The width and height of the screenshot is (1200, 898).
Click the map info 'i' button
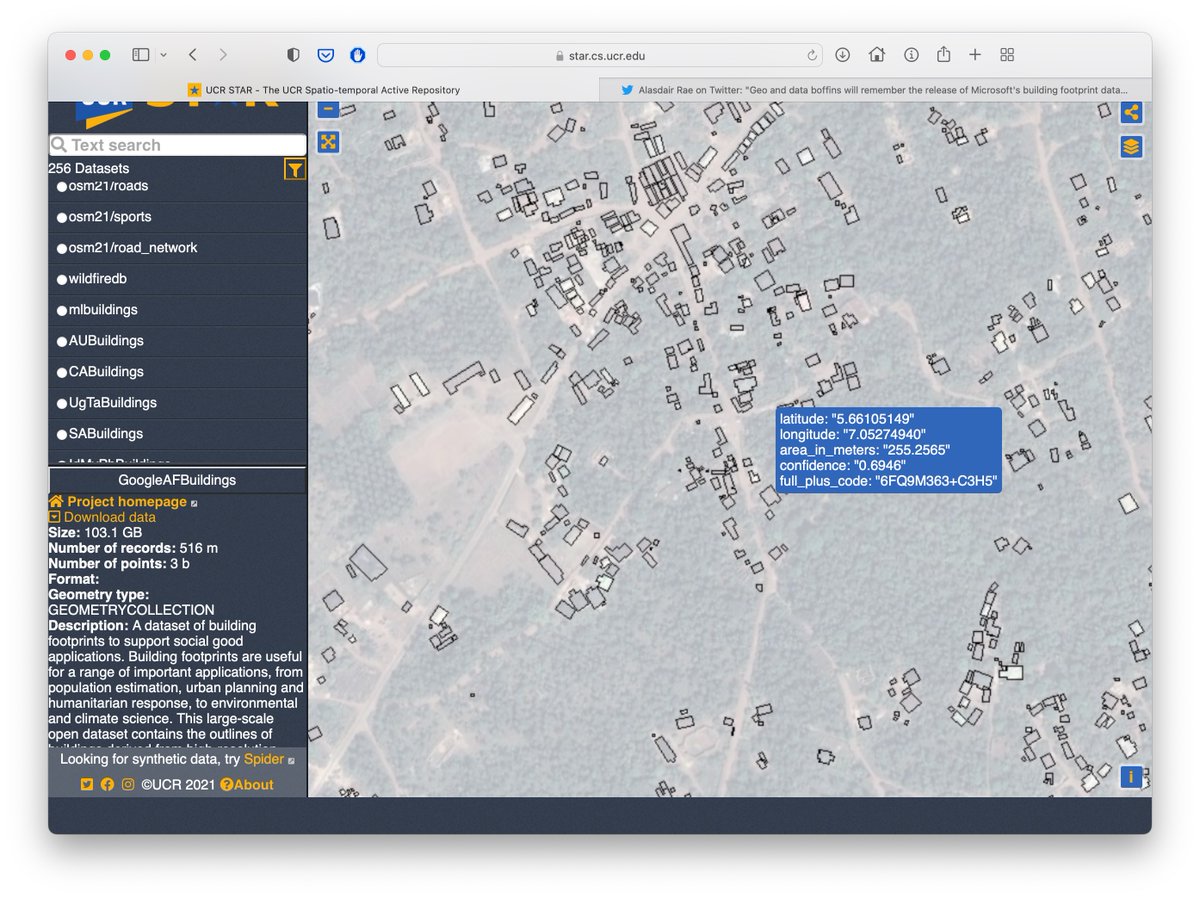coord(1131,777)
